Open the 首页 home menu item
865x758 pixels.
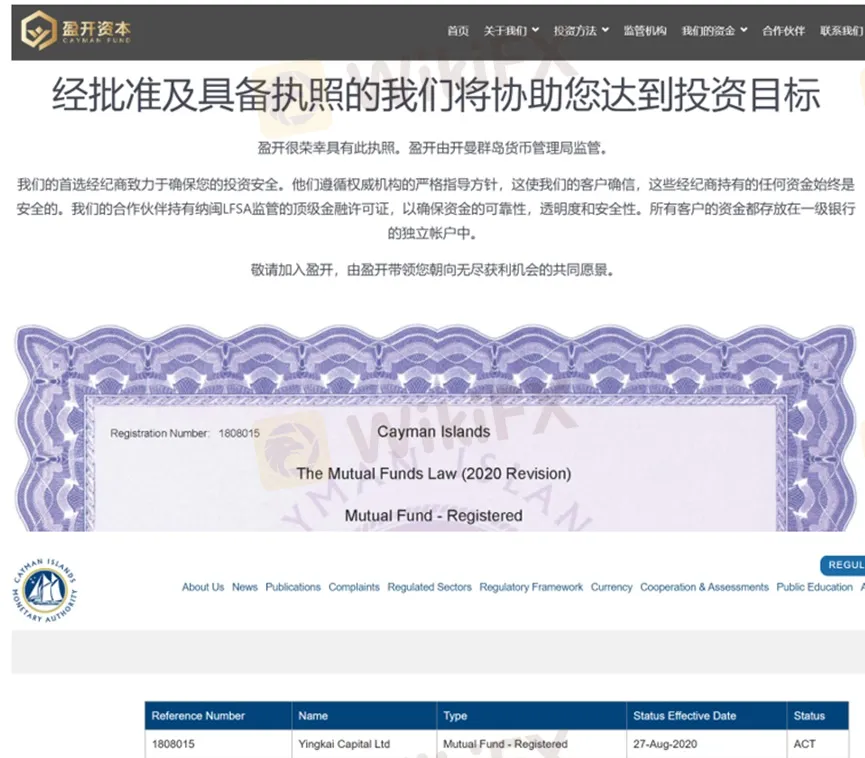(x=458, y=31)
